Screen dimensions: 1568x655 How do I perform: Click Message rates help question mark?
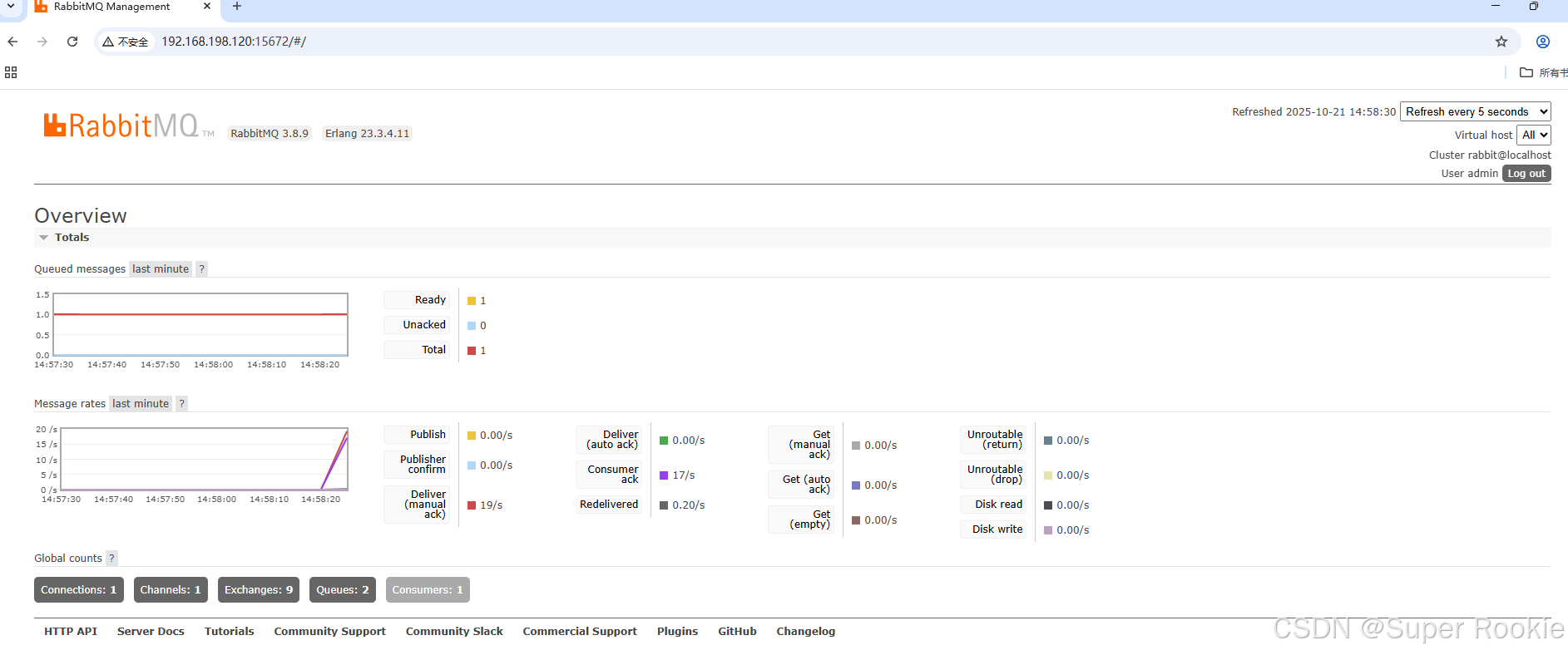coord(181,404)
